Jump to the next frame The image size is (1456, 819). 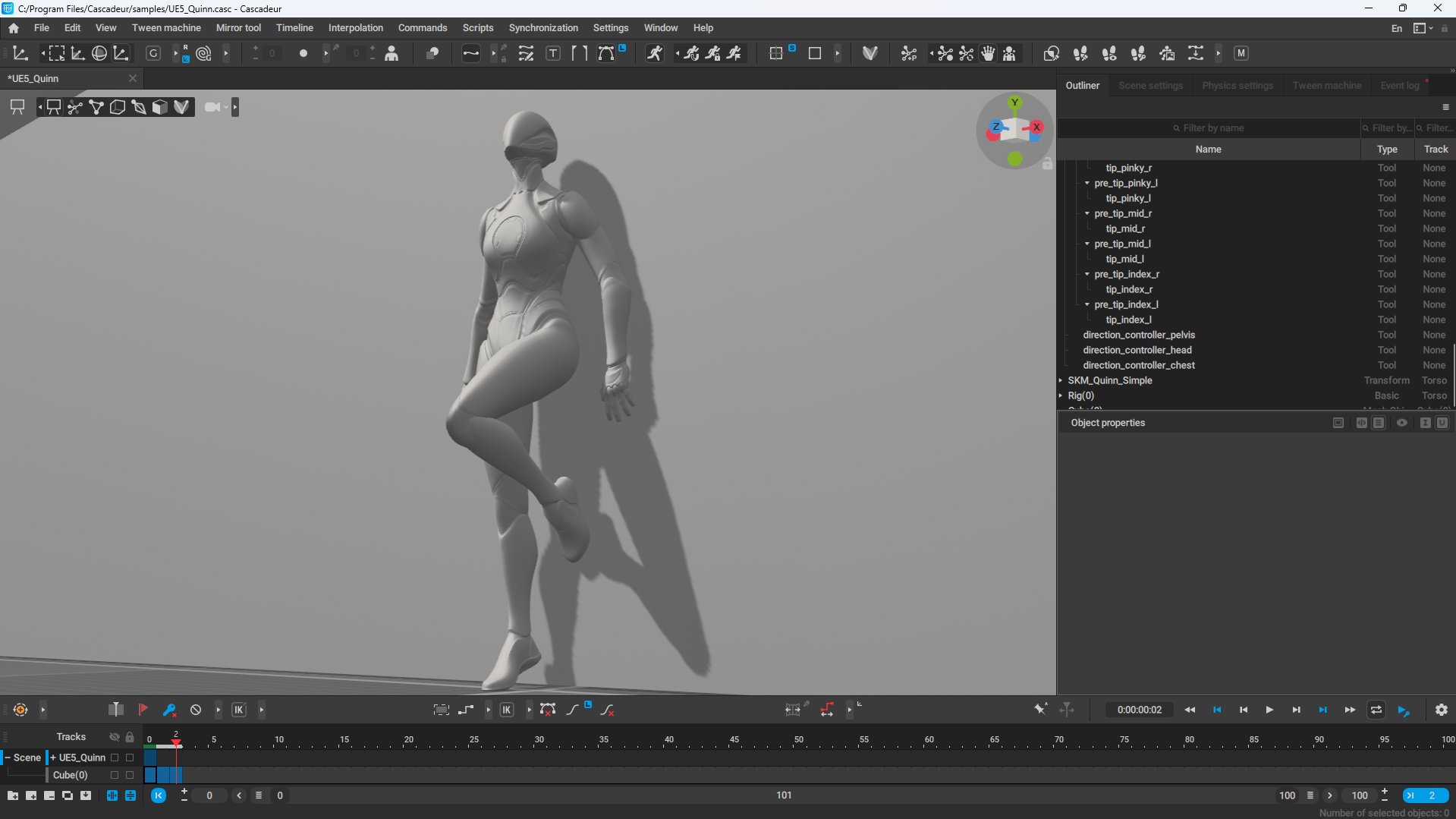click(1296, 710)
